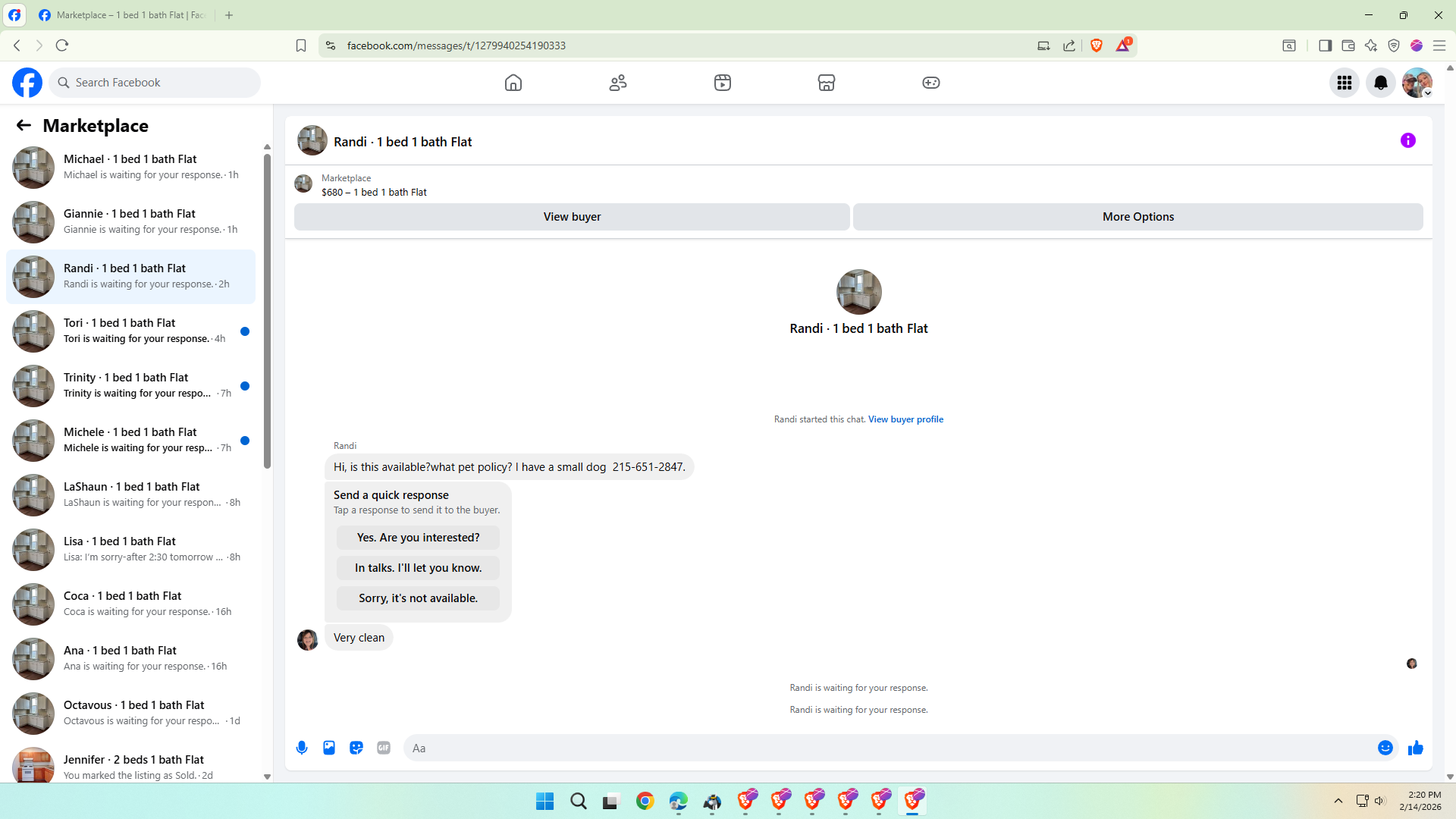Open the GIF picker
Viewport: 1456px width, 819px height.
click(384, 748)
